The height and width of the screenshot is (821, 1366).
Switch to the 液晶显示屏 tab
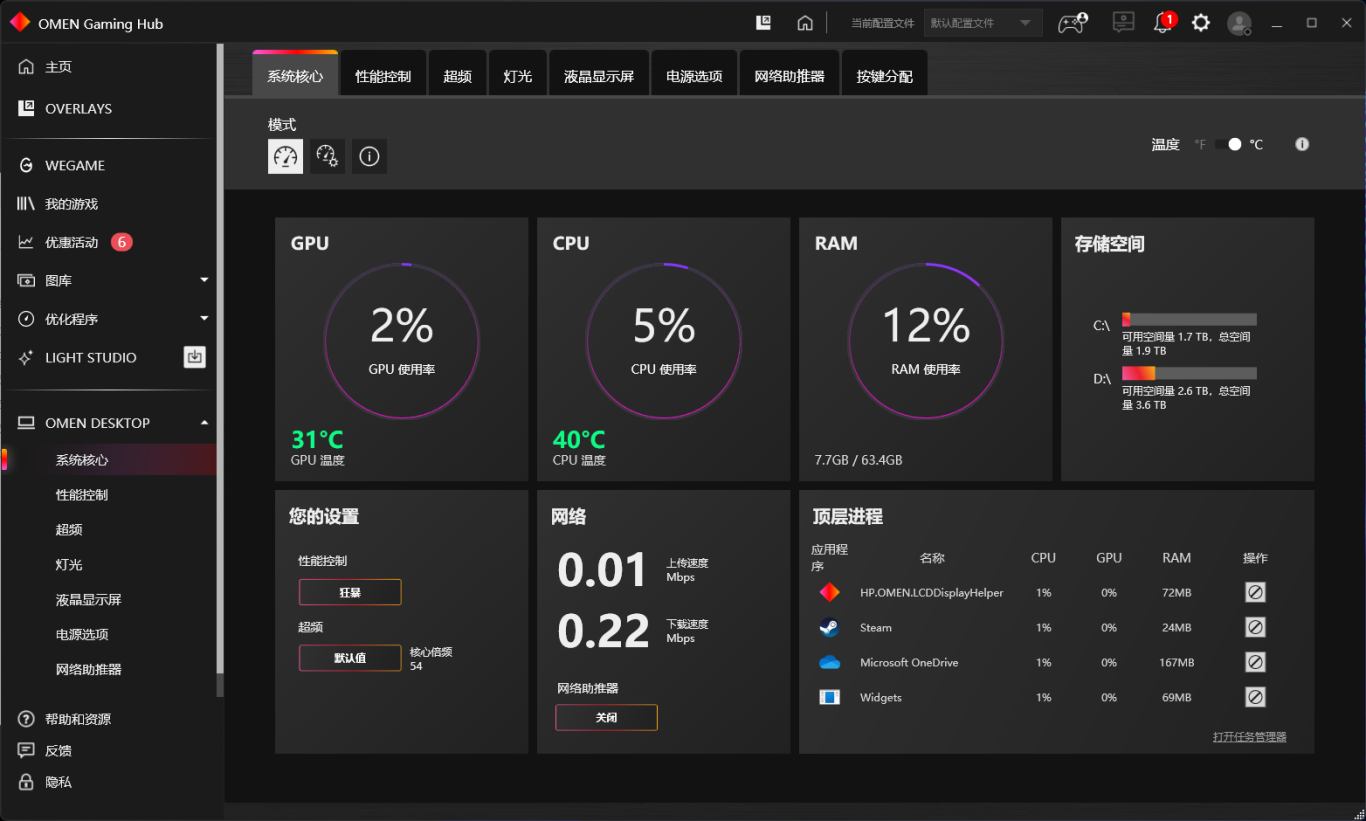(x=599, y=75)
